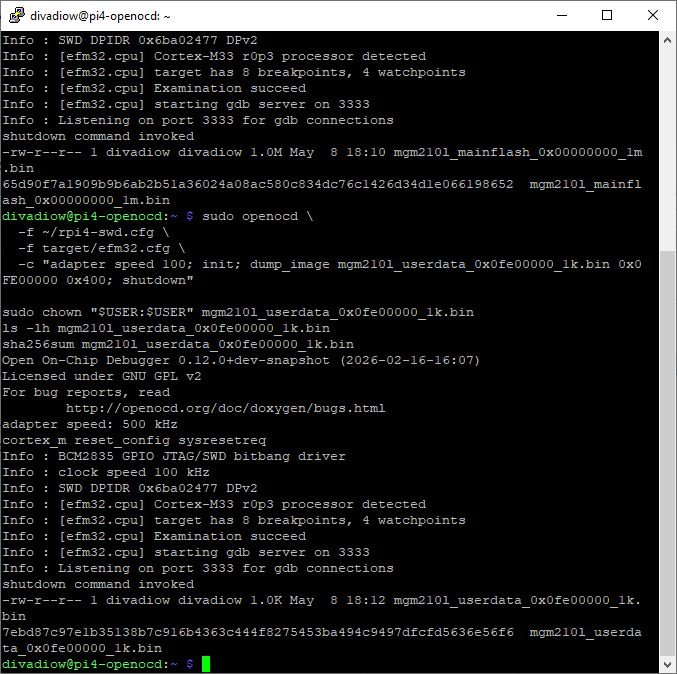Image resolution: width=677 pixels, height=674 pixels.
Task: Click the top 'Examination succeed' line
Action: click(x=154, y=88)
